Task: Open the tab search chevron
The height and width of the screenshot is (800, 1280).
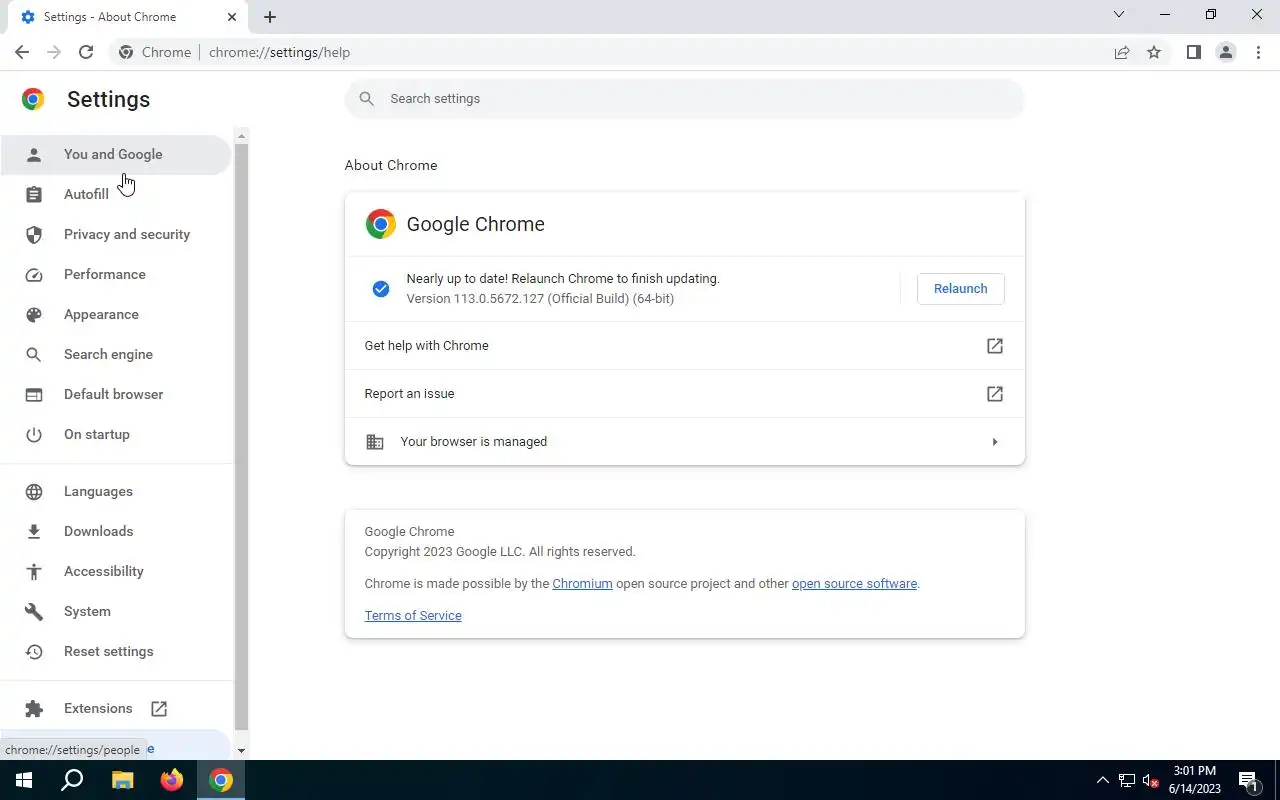Action: pos(1119,15)
